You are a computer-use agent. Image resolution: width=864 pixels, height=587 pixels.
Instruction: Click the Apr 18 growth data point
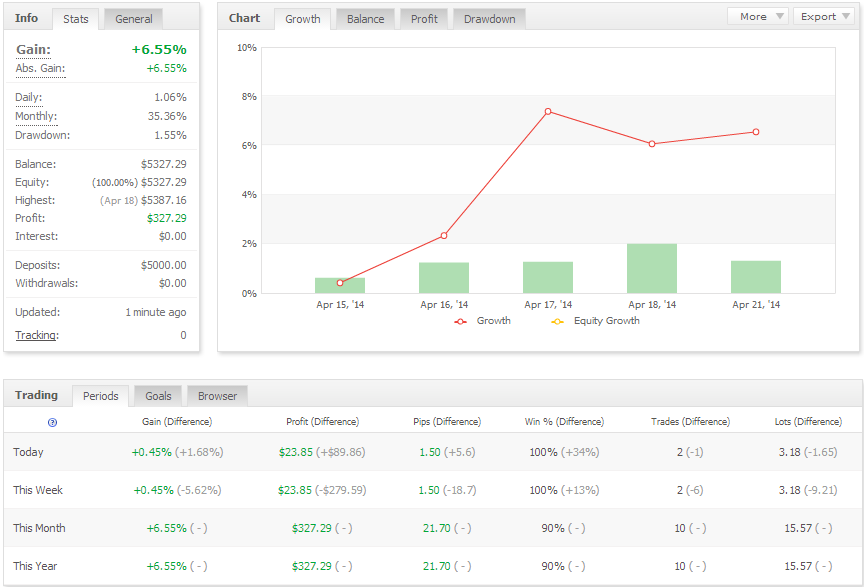652,144
